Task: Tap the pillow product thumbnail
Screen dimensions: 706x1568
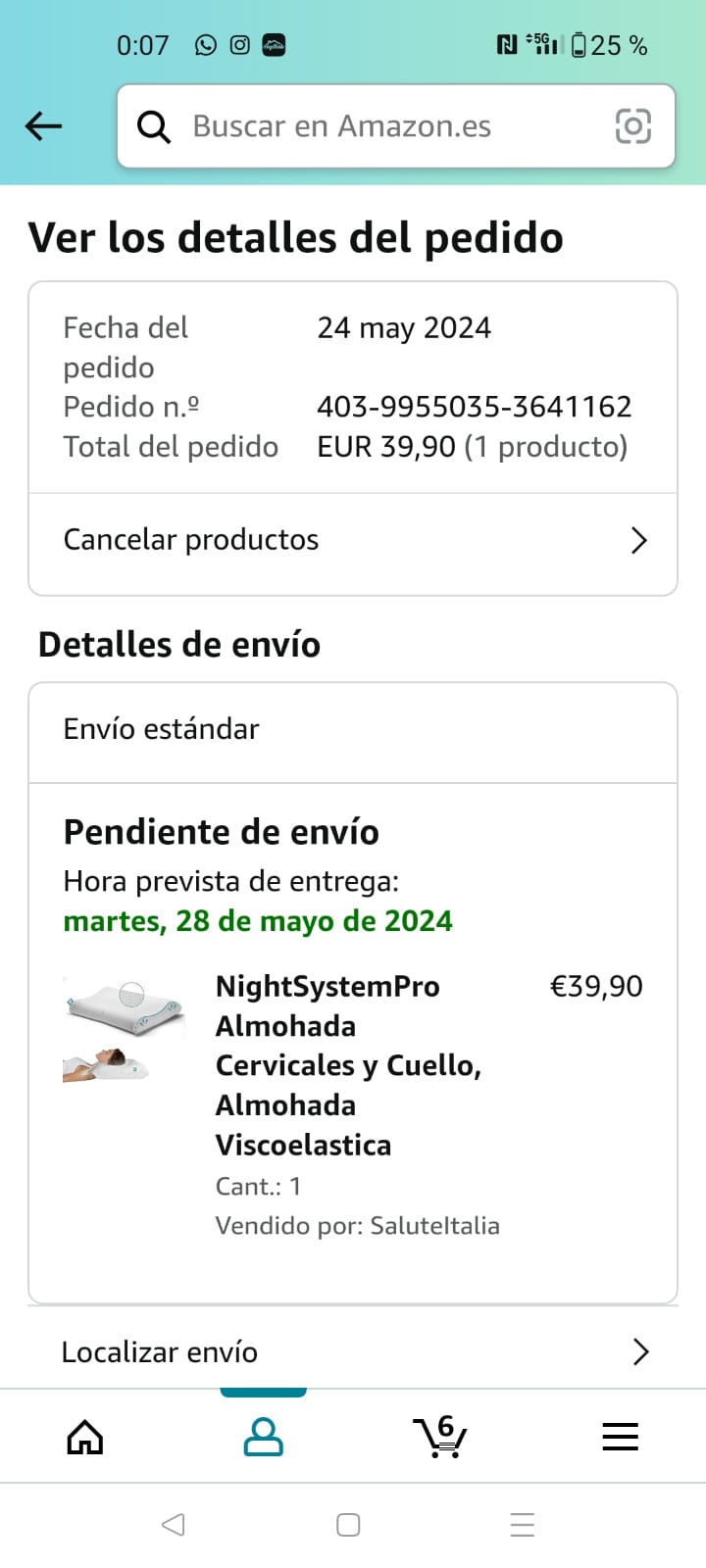Action: pos(125,1029)
